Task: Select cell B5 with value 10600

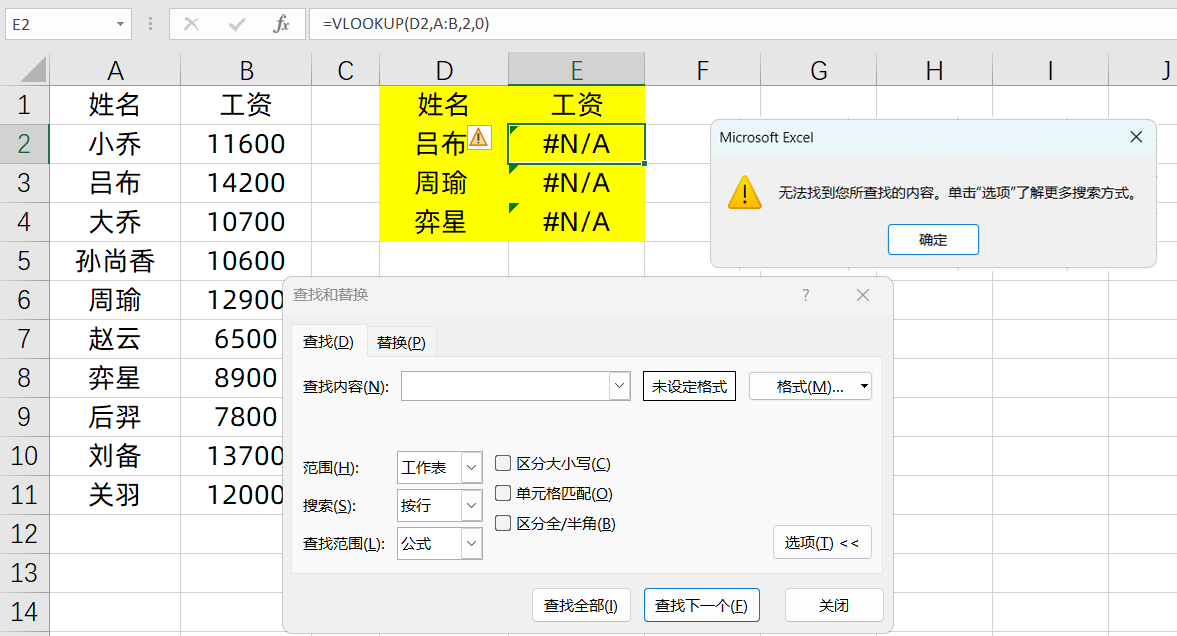Action: pos(246,261)
